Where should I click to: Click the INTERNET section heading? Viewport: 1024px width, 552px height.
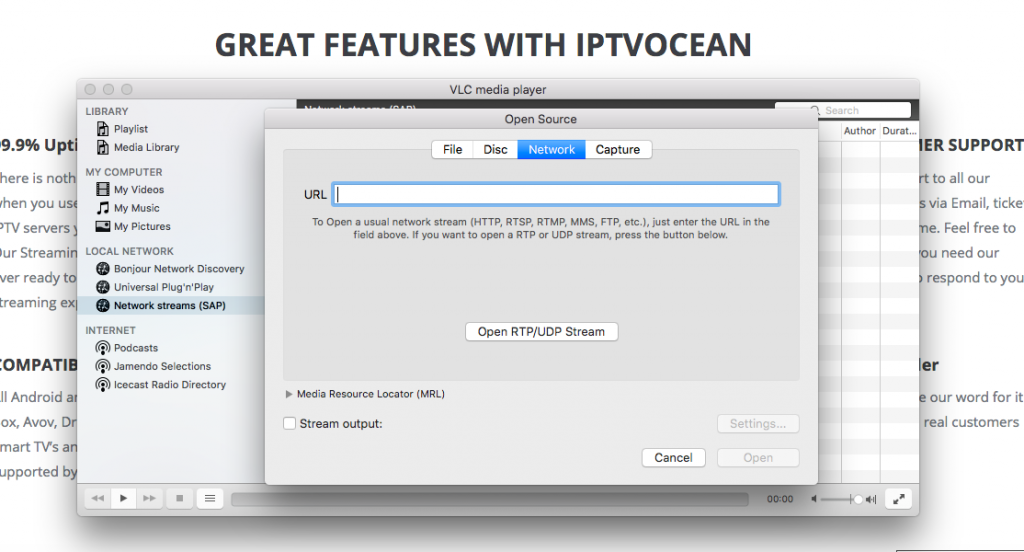click(x=110, y=330)
